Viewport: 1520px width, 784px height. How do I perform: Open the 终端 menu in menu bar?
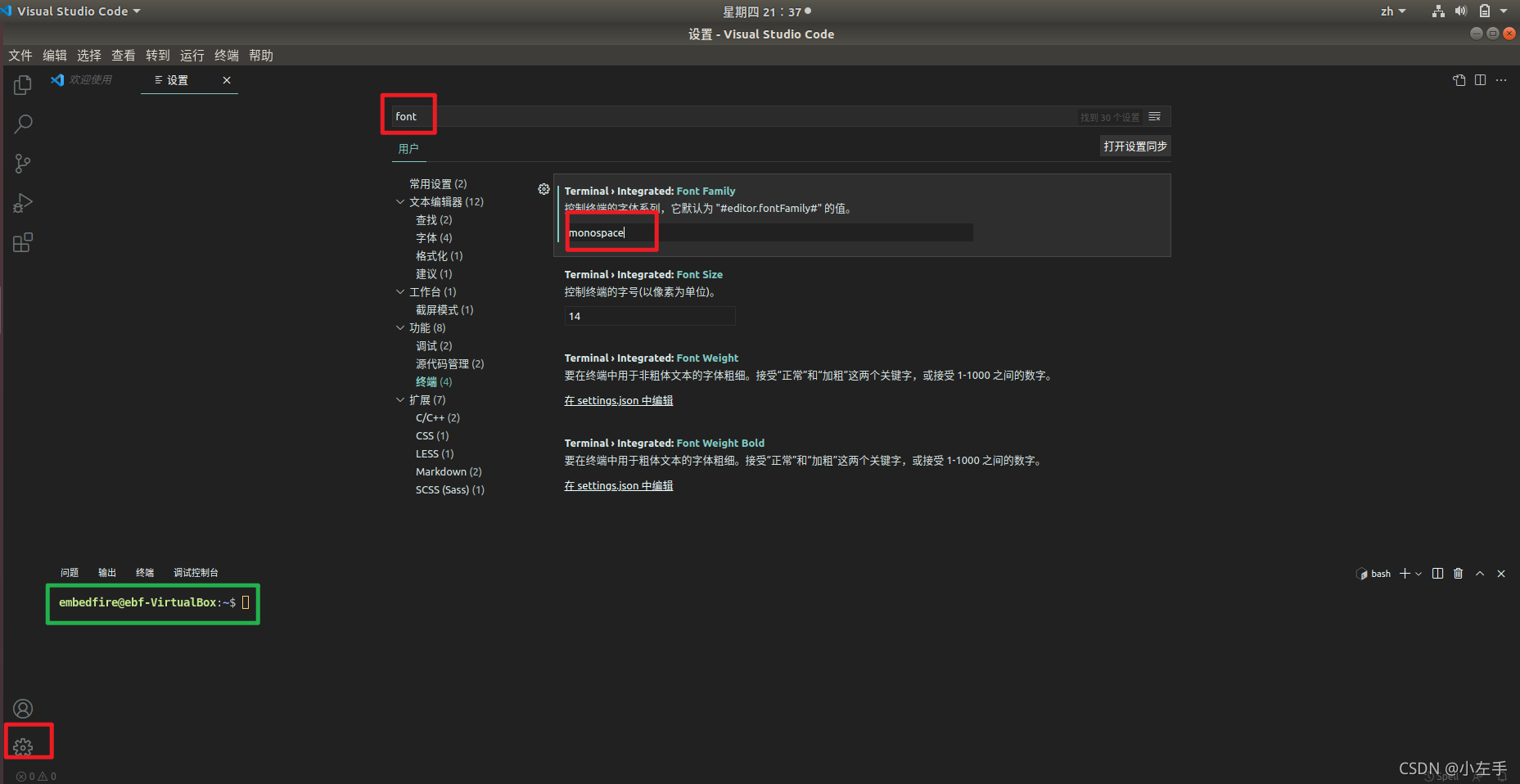(227, 56)
